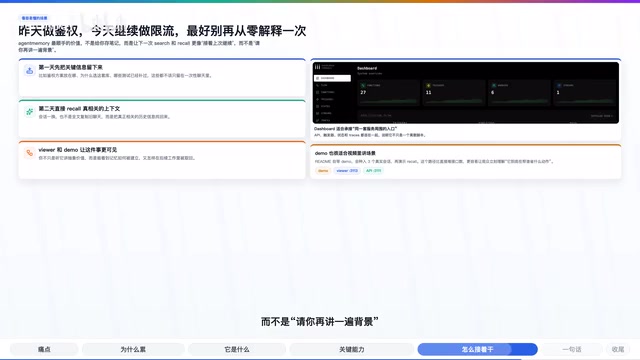Click the subtitle 而不是"请你再讲一遍背景"
This screenshot has height=360, width=640.
[320, 322]
